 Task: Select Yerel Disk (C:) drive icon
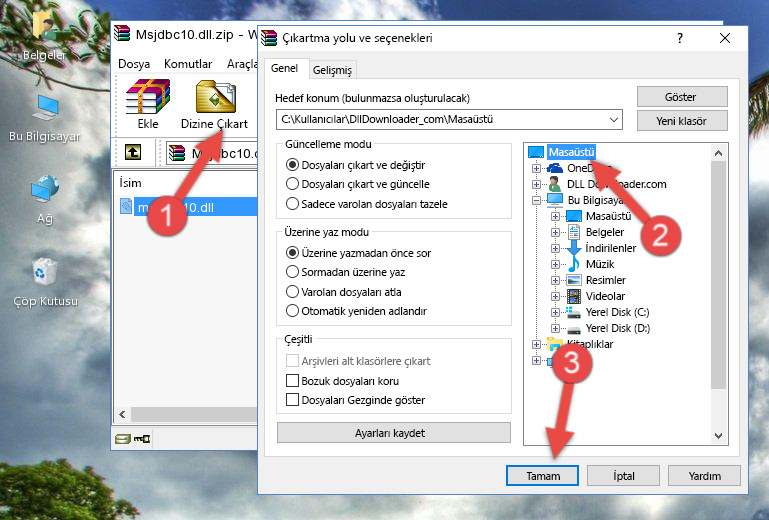click(x=573, y=312)
